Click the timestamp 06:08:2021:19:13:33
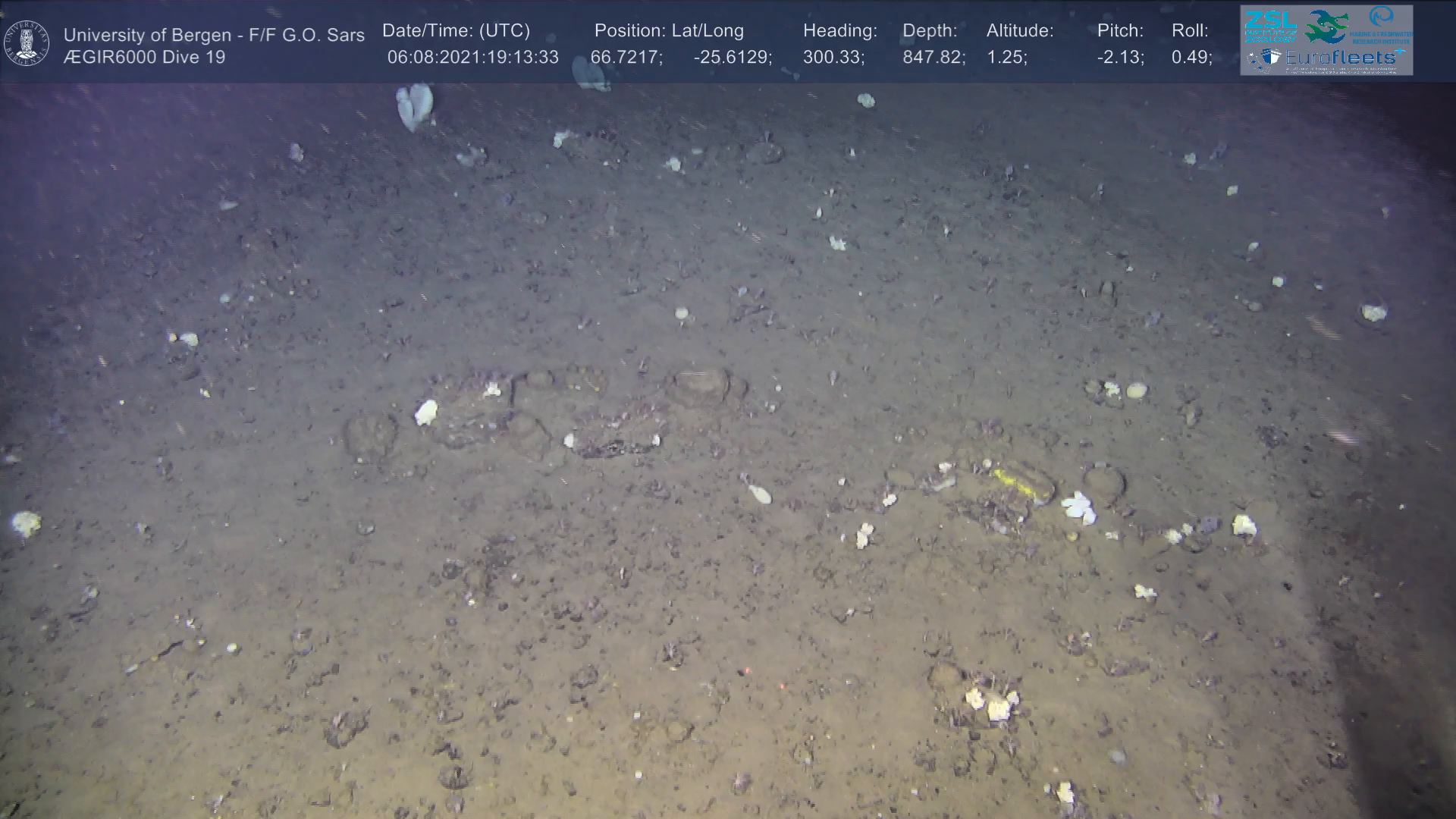This screenshot has height=819, width=1456. (x=472, y=58)
